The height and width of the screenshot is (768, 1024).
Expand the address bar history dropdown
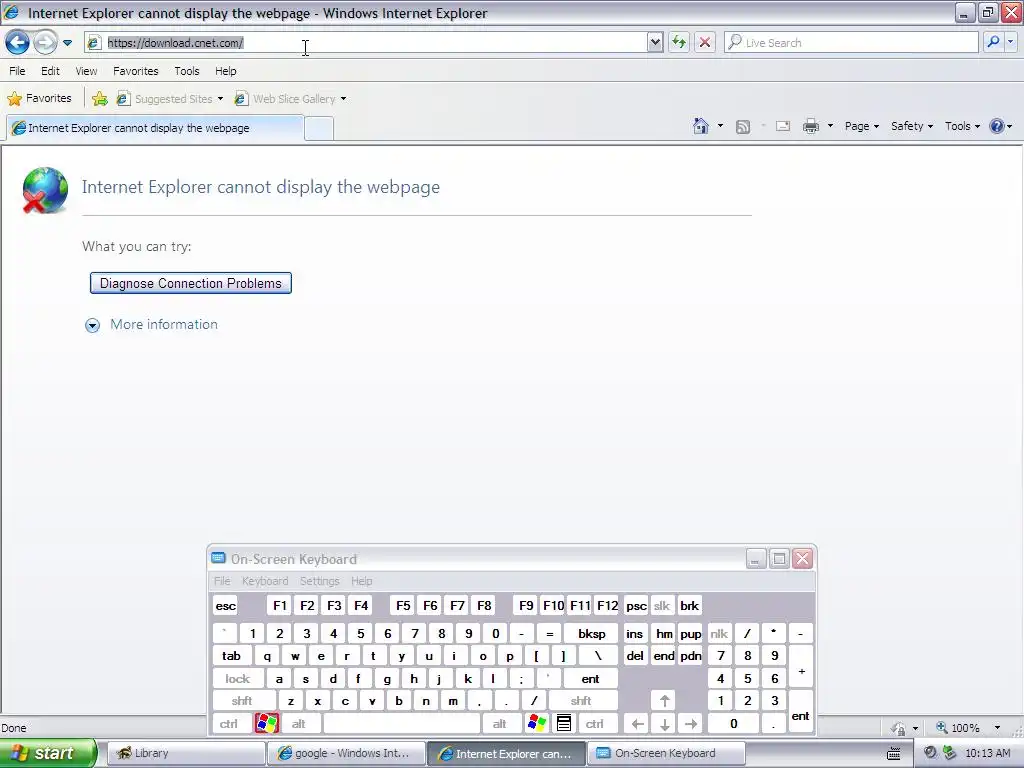(655, 43)
